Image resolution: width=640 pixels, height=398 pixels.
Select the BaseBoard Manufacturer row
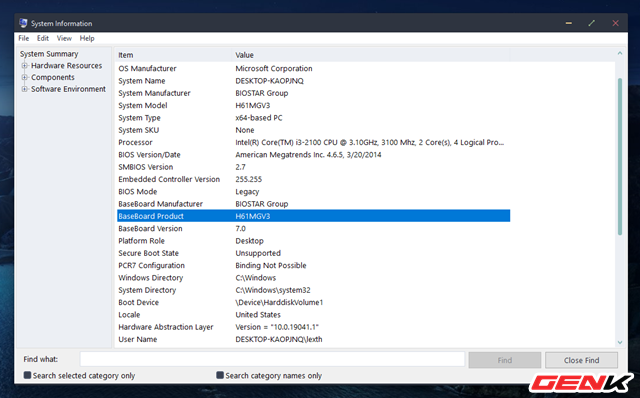pyautogui.click(x=313, y=204)
